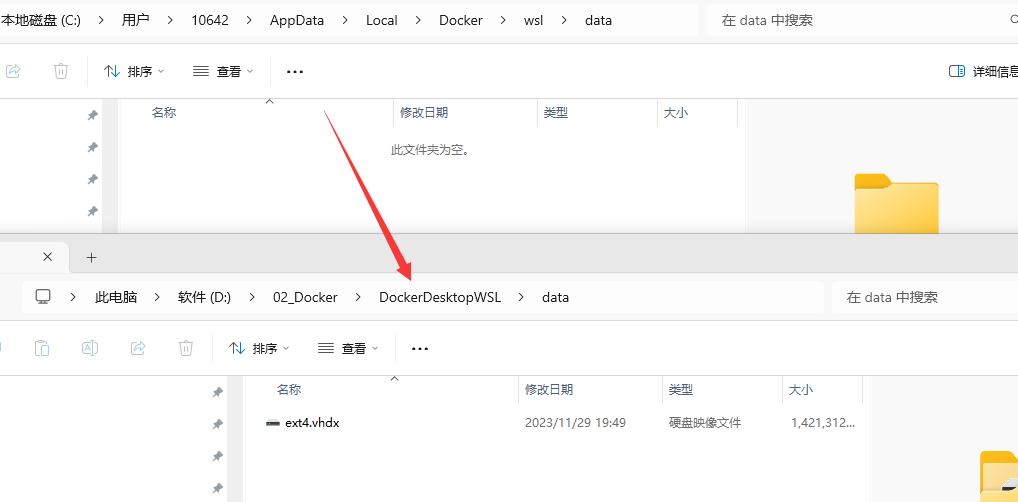The image size is (1018, 502).
Task: Click the share icon in lower window toolbar
Action: point(138,348)
